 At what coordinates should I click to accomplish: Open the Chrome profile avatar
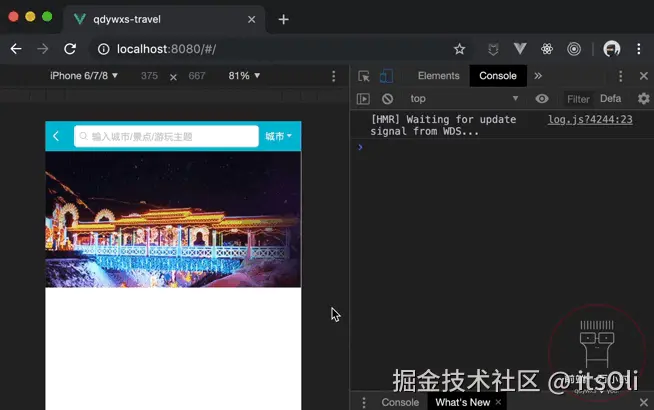[611, 49]
